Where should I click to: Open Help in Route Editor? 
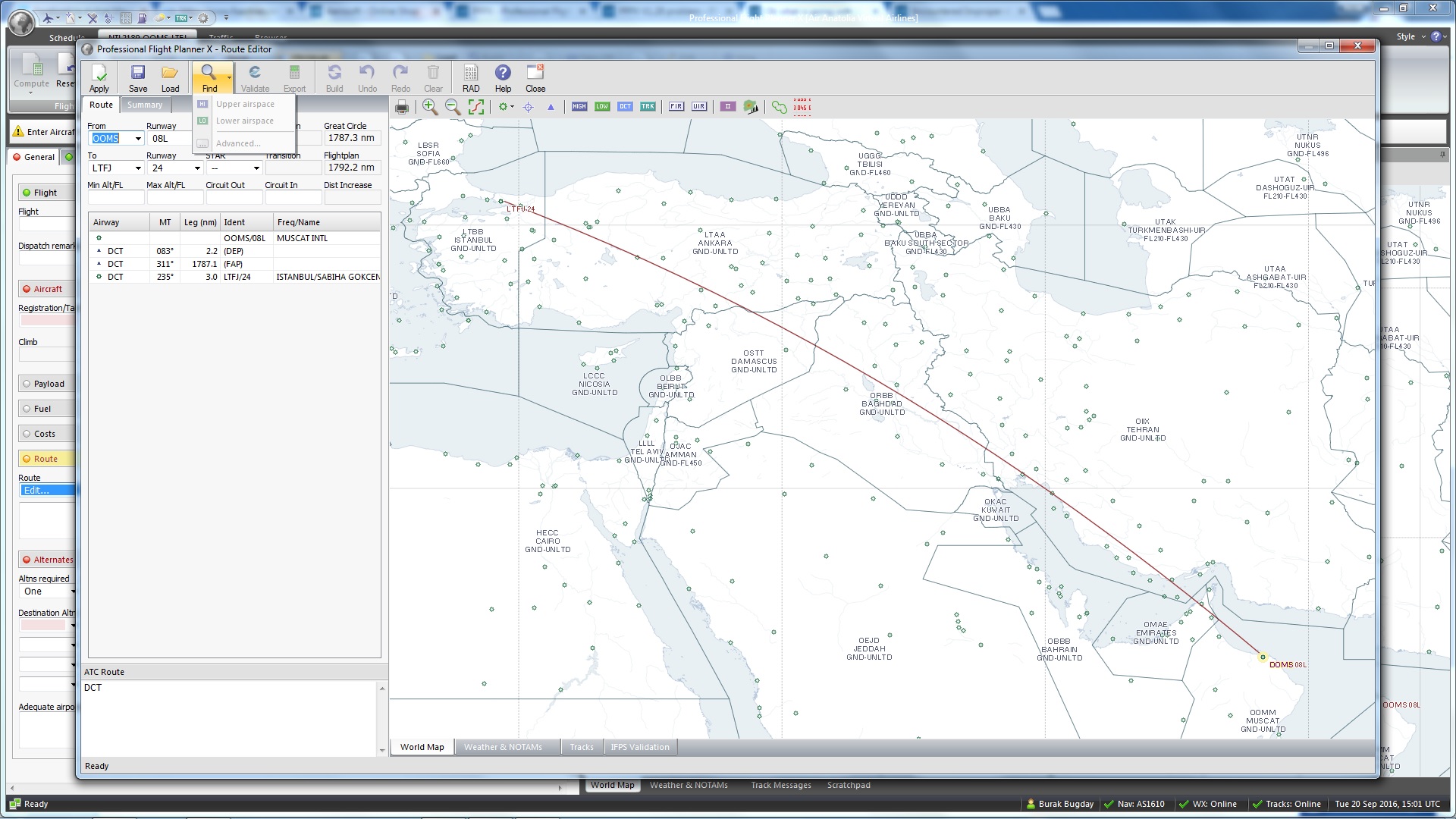pos(503,78)
